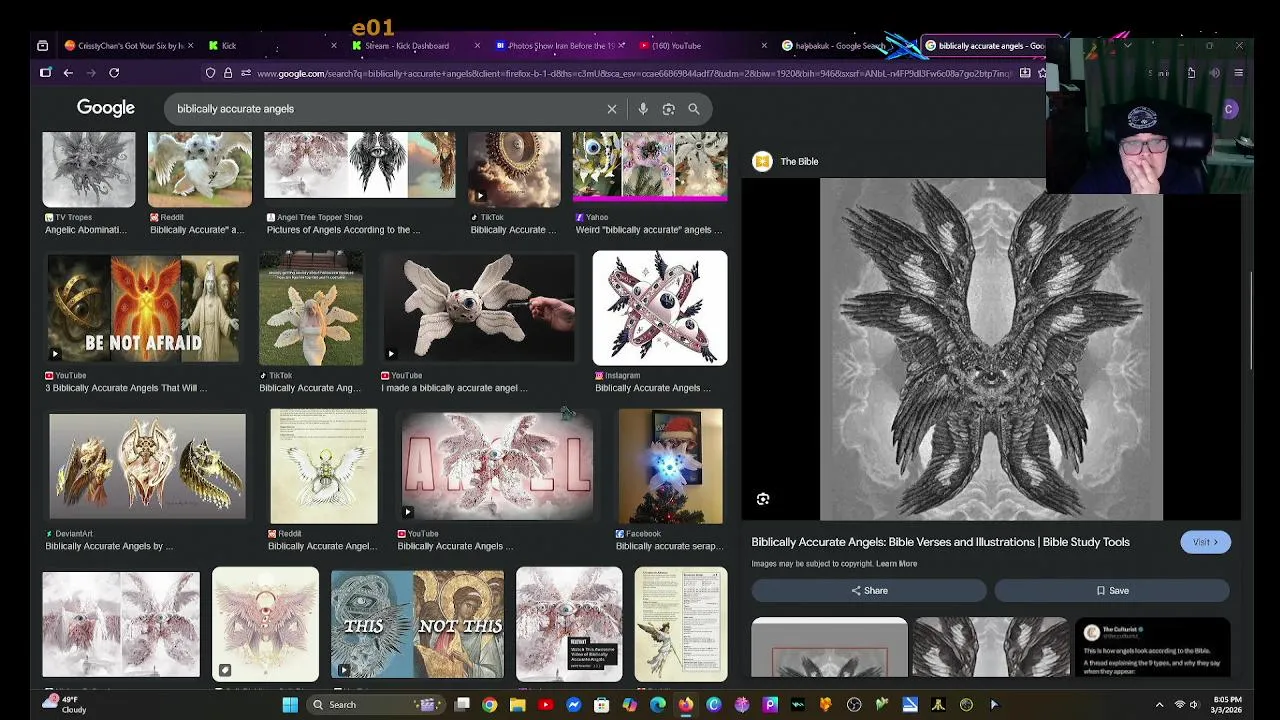The height and width of the screenshot is (720, 1280).
Task: Reload the current page
Action: point(114,73)
